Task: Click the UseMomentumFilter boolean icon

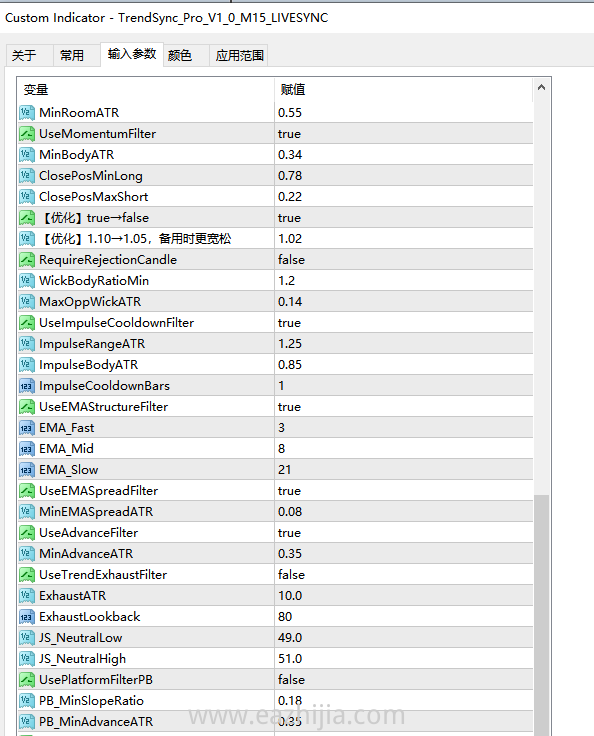Action: tap(27, 134)
